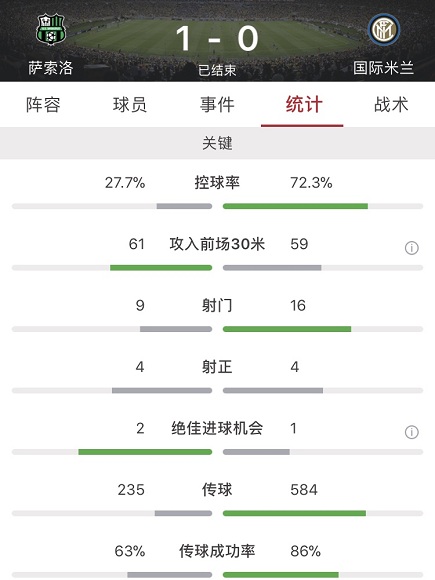
Task: Tap the 传球成功率 stat label
Action: click(217, 551)
